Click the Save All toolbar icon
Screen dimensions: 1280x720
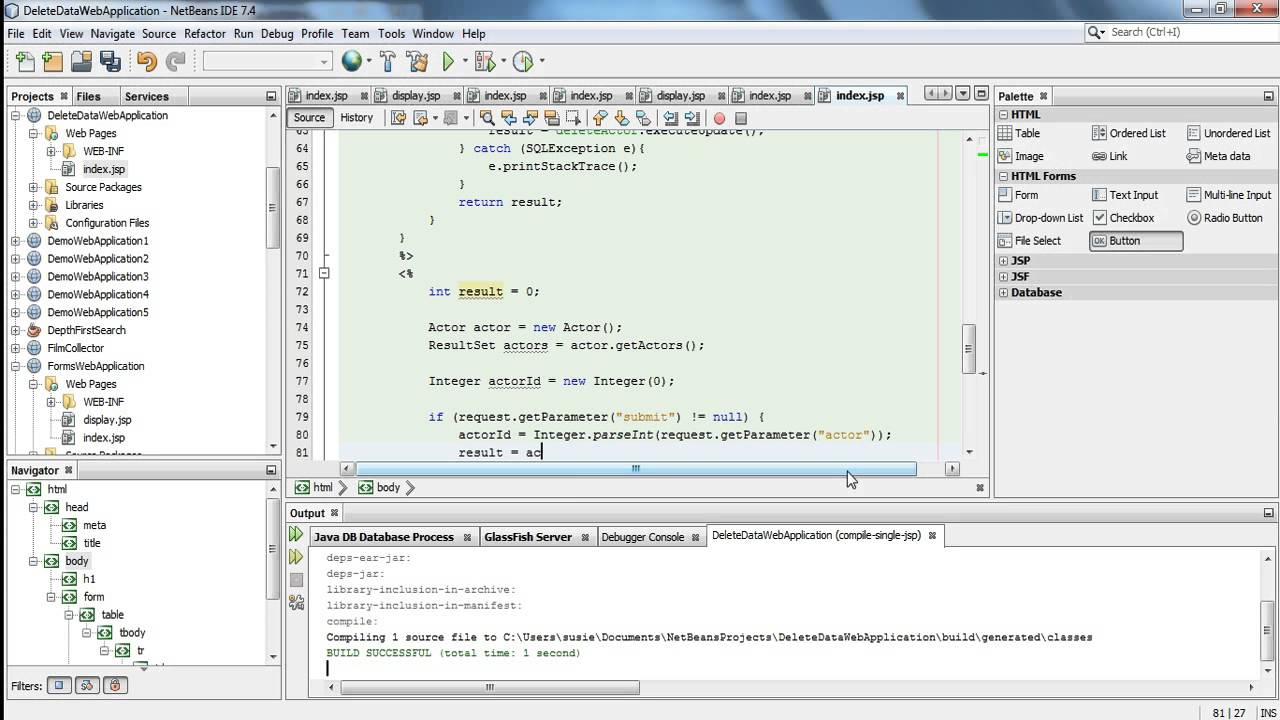click(110, 62)
